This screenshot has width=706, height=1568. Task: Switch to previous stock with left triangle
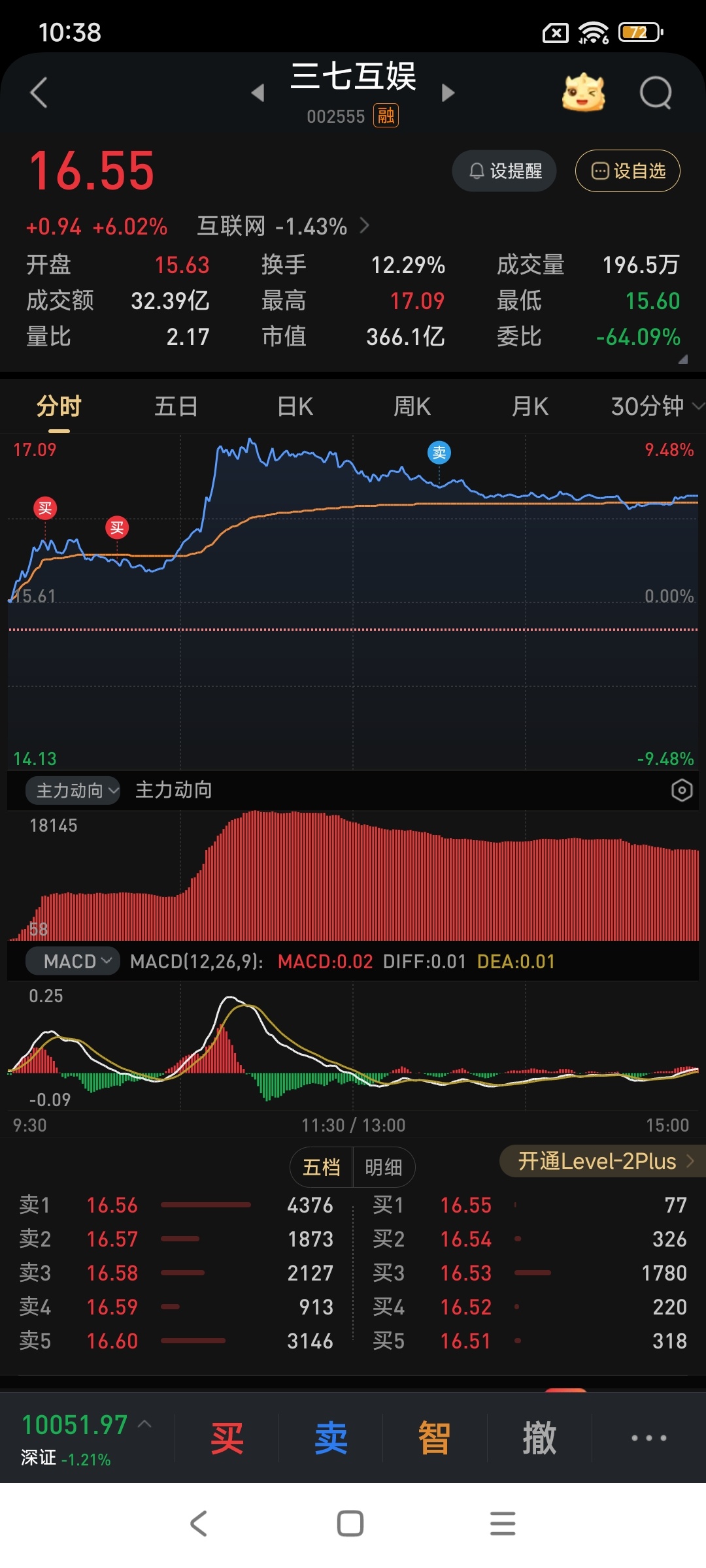tap(258, 93)
